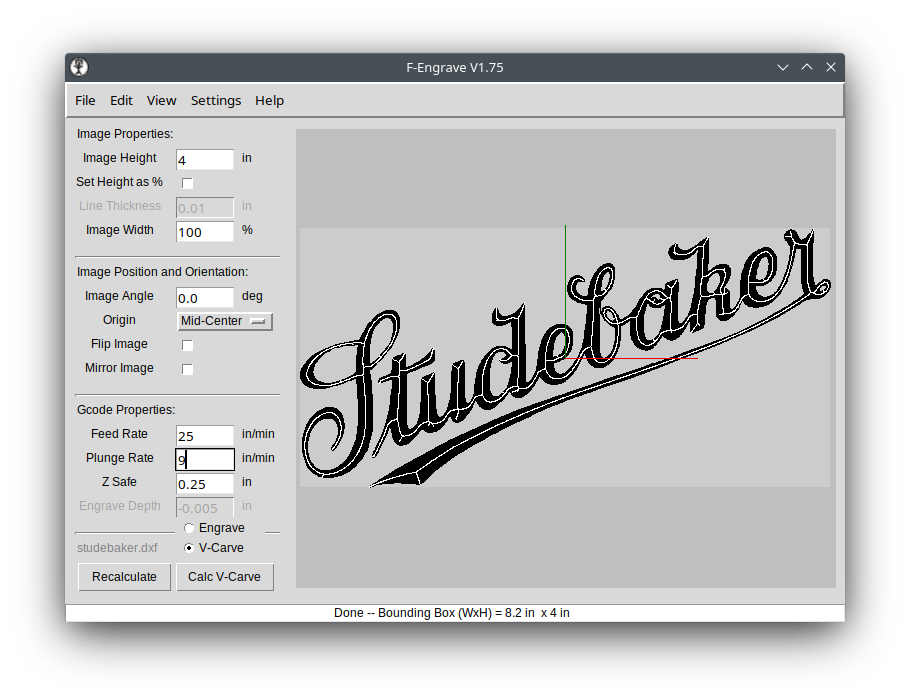Click the Gcode Properties heading
Viewport: 910px width, 699px height.
pyautogui.click(x=126, y=410)
